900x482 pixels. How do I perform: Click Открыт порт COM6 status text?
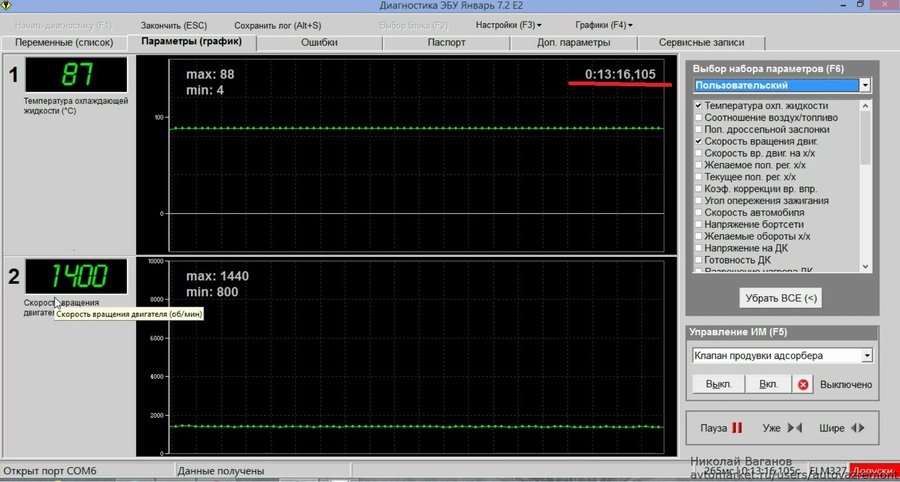pyautogui.click(x=50, y=471)
